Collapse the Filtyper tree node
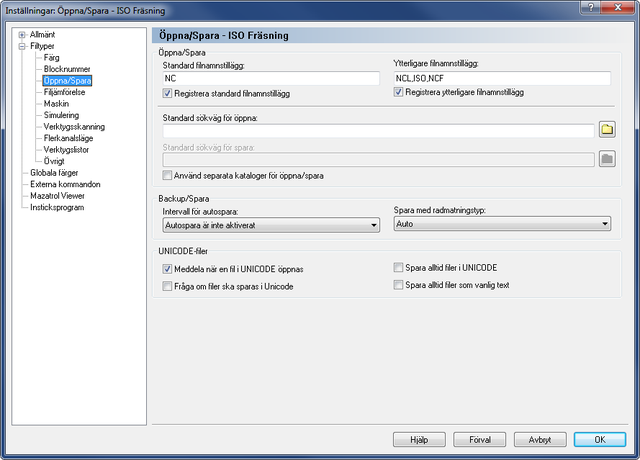The height and width of the screenshot is (460, 640). tap(22, 46)
